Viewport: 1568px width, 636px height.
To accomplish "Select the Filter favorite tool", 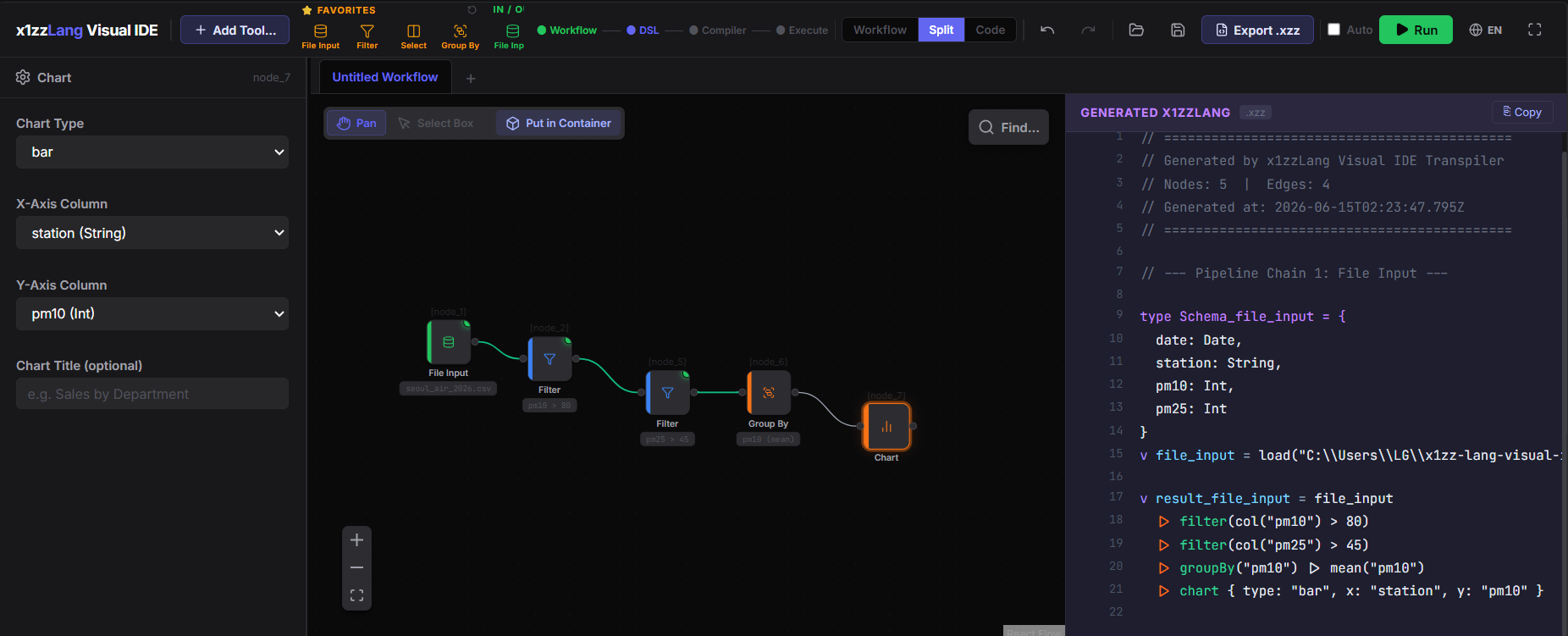I will (x=367, y=36).
